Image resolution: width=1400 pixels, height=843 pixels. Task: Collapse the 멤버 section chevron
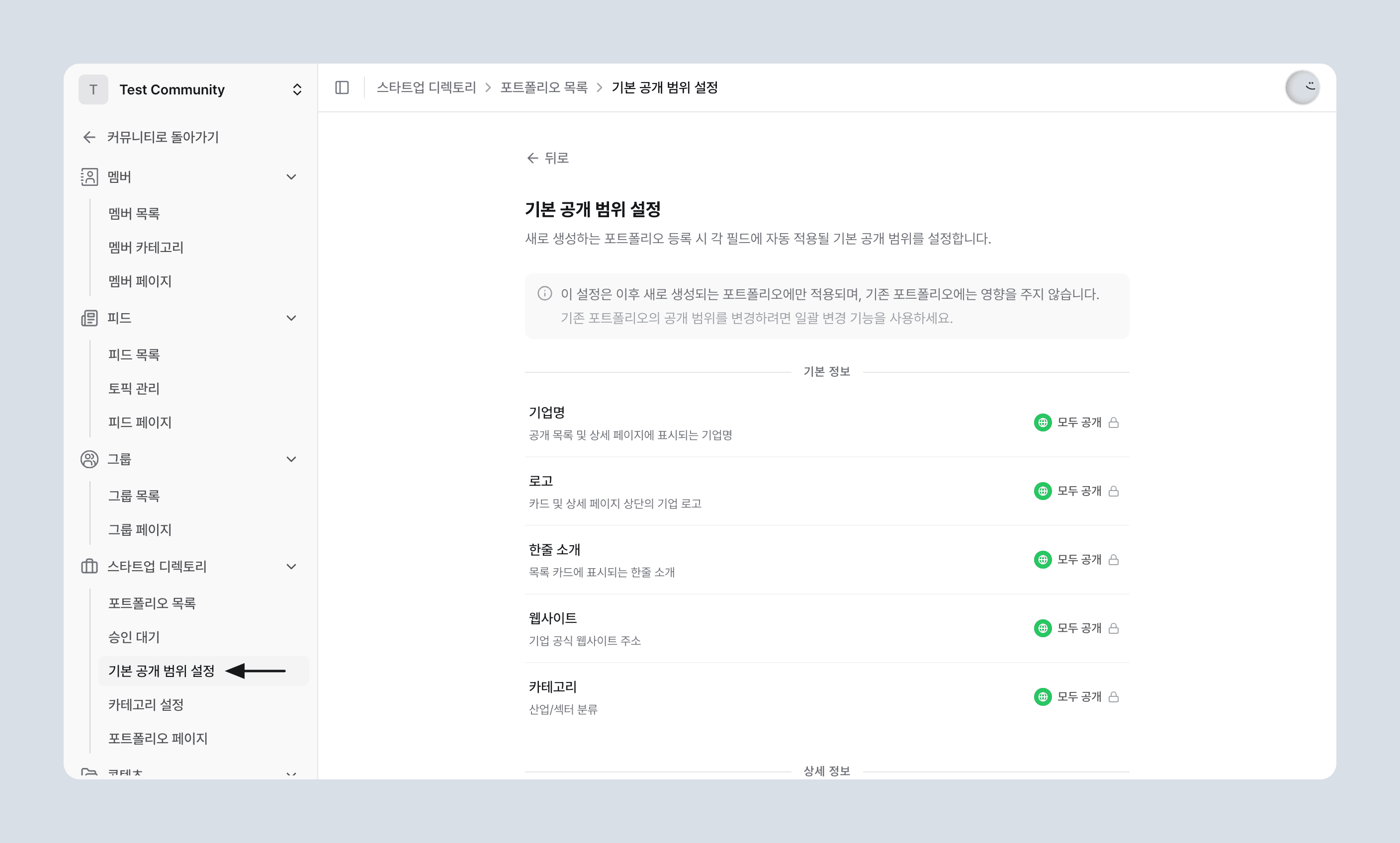pos(291,176)
